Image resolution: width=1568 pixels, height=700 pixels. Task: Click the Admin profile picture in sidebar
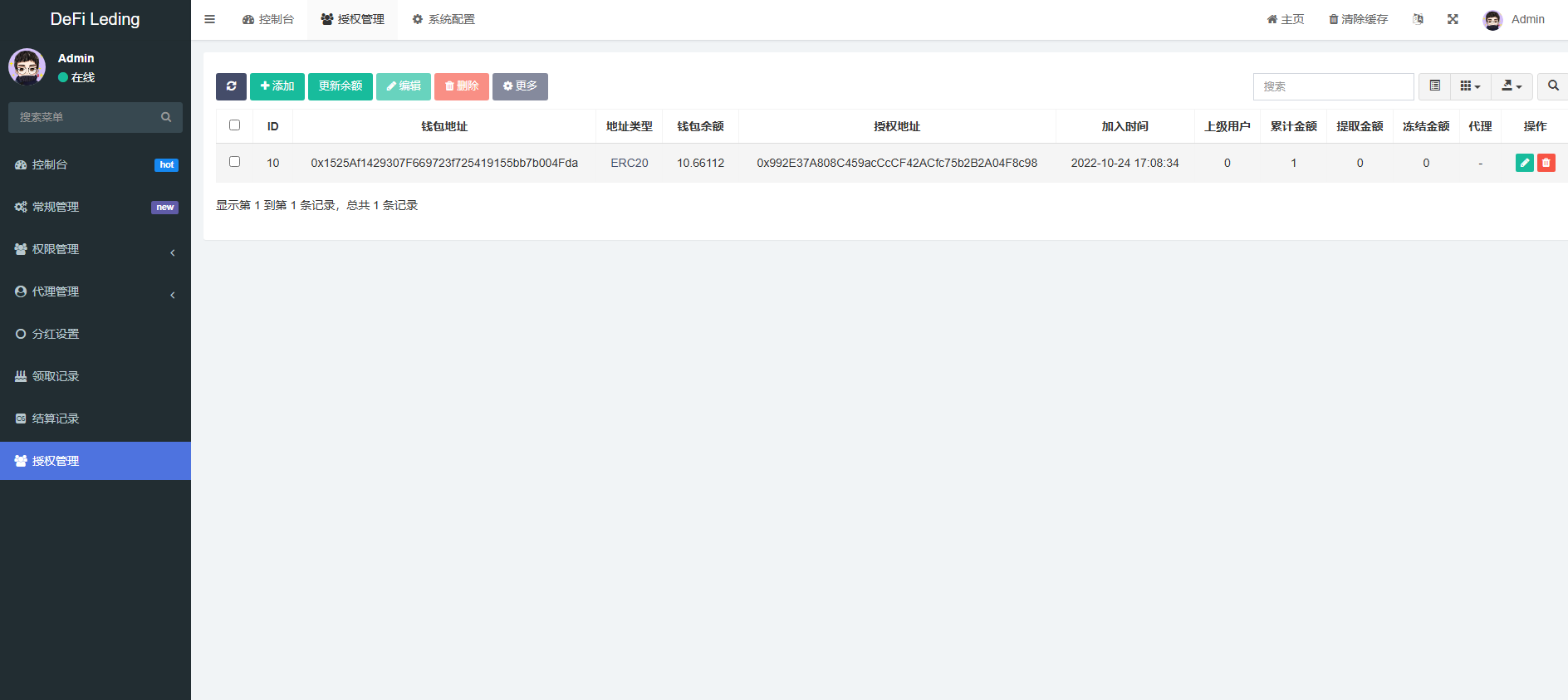27,67
